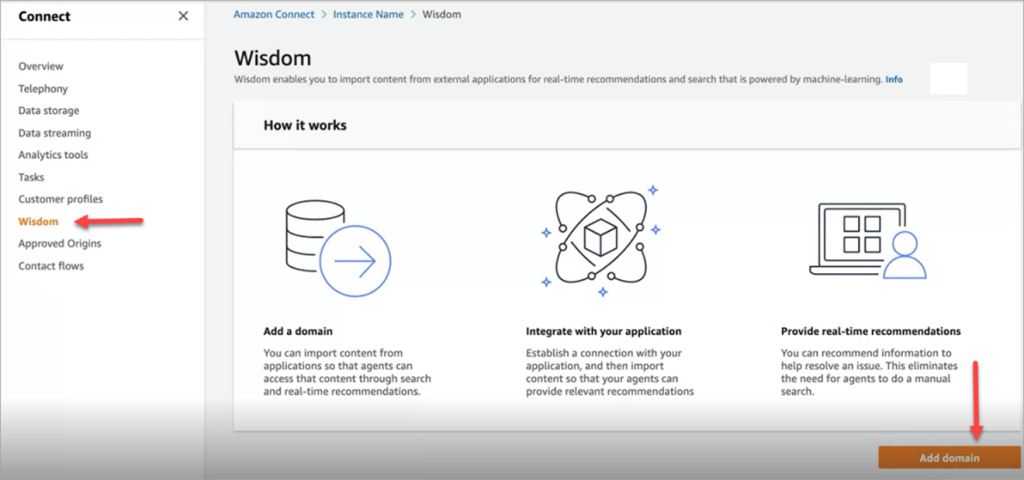Click the Wisdom page title

(273, 57)
